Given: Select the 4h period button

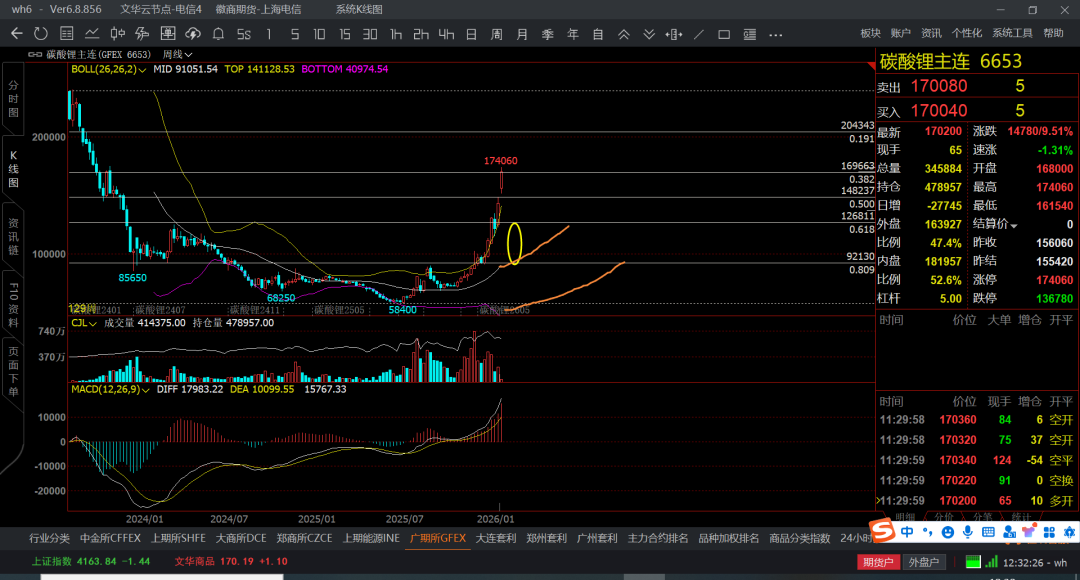Looking at the screenshot, I should 446,34.
